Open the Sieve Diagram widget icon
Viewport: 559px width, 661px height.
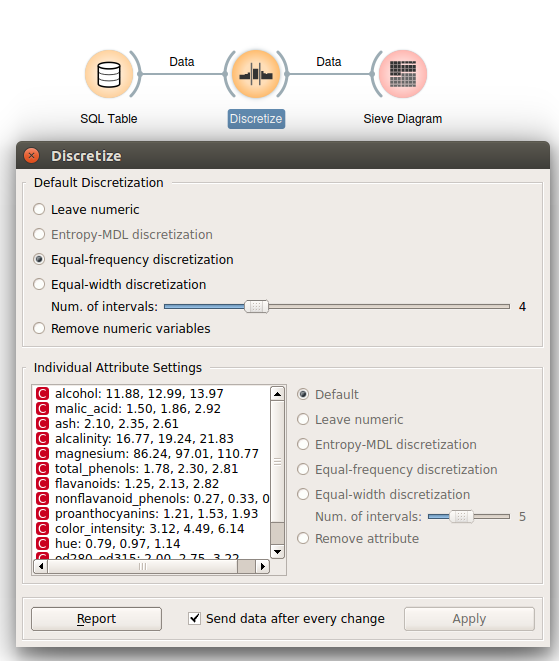coord(403,74)
